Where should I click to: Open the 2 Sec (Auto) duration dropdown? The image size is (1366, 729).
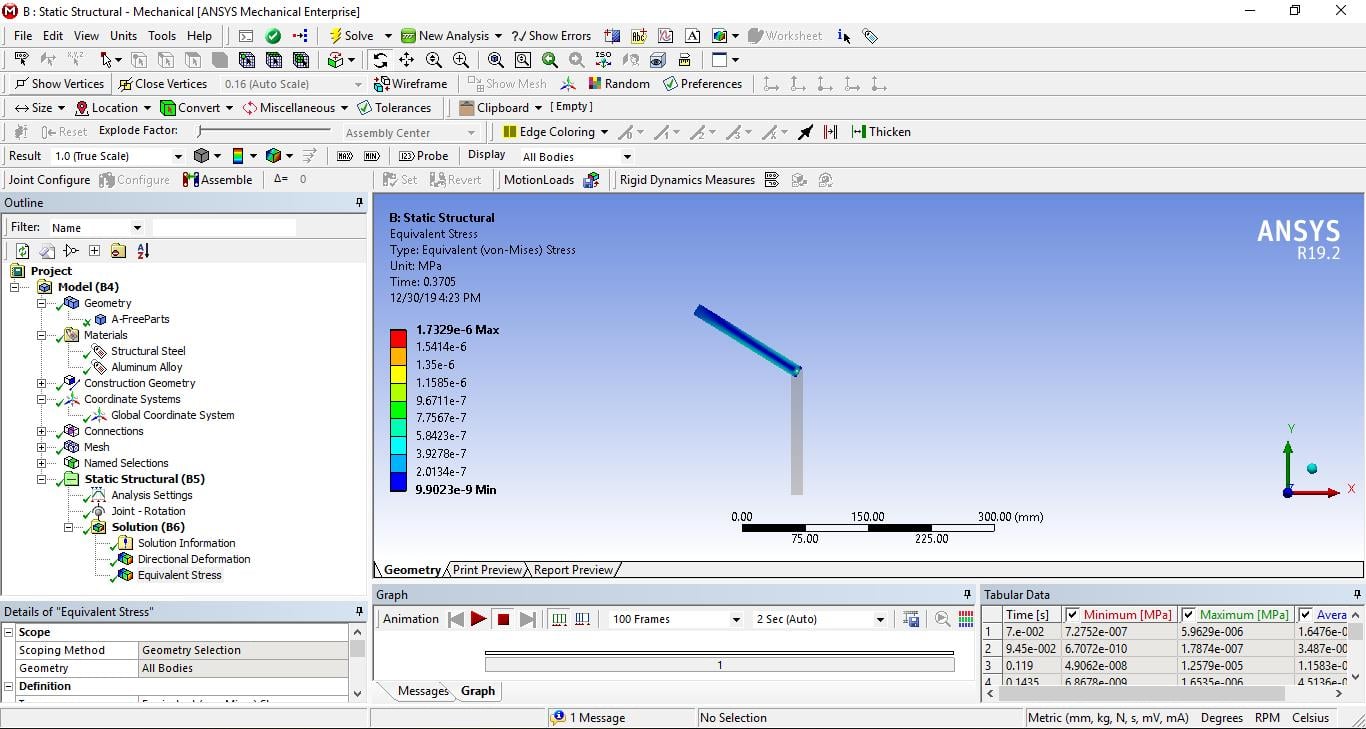[x=880, y=620]
